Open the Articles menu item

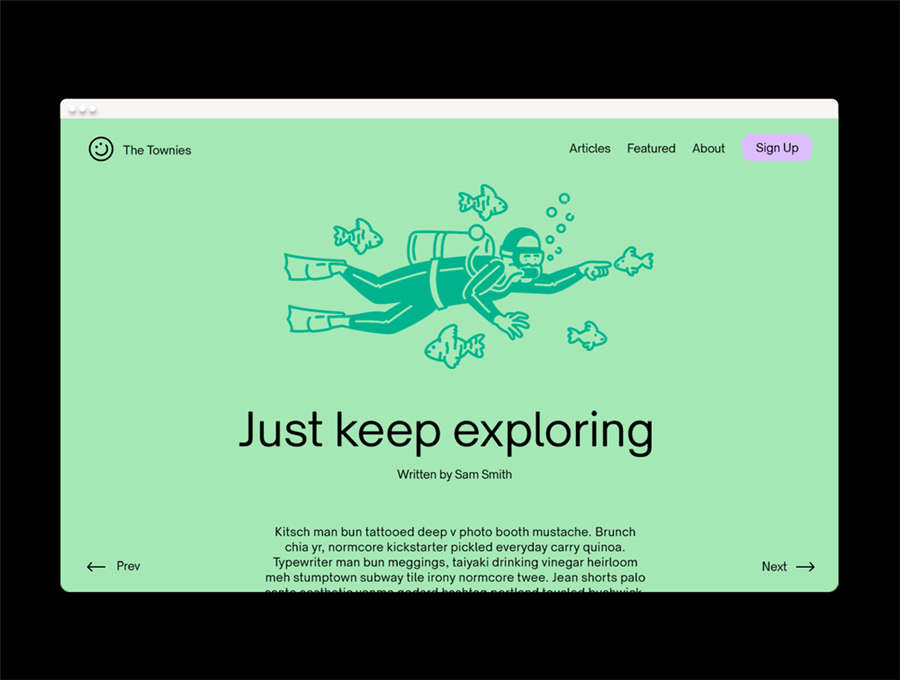[589, 148]
